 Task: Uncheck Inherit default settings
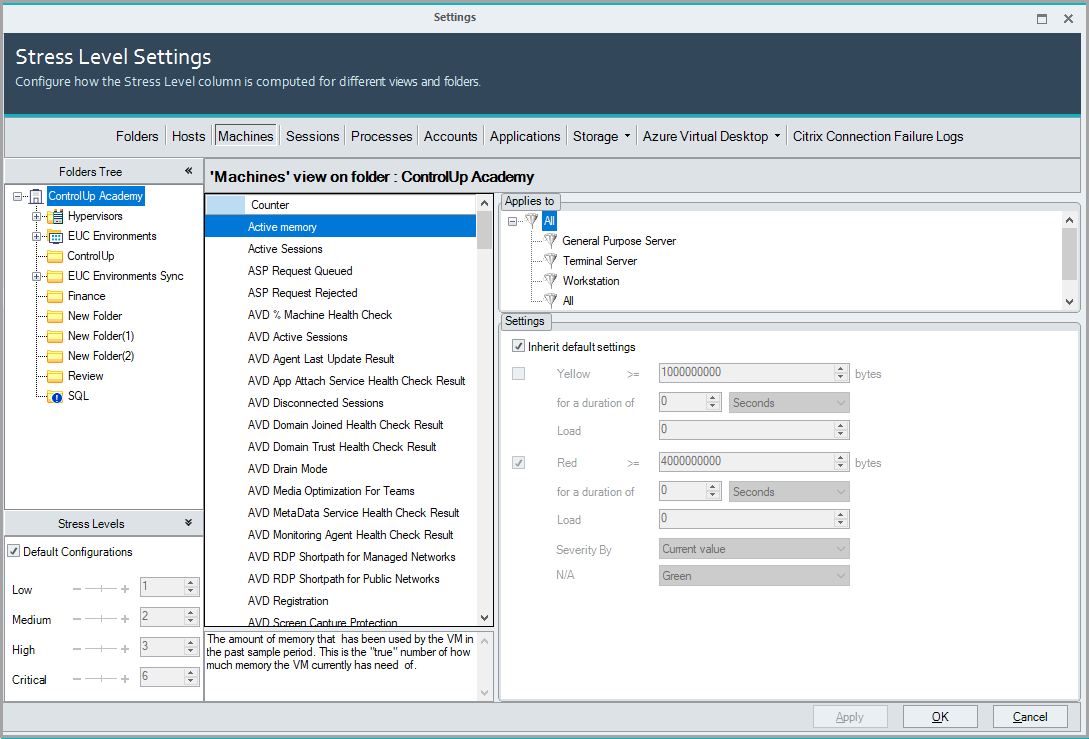coord(518,347)
